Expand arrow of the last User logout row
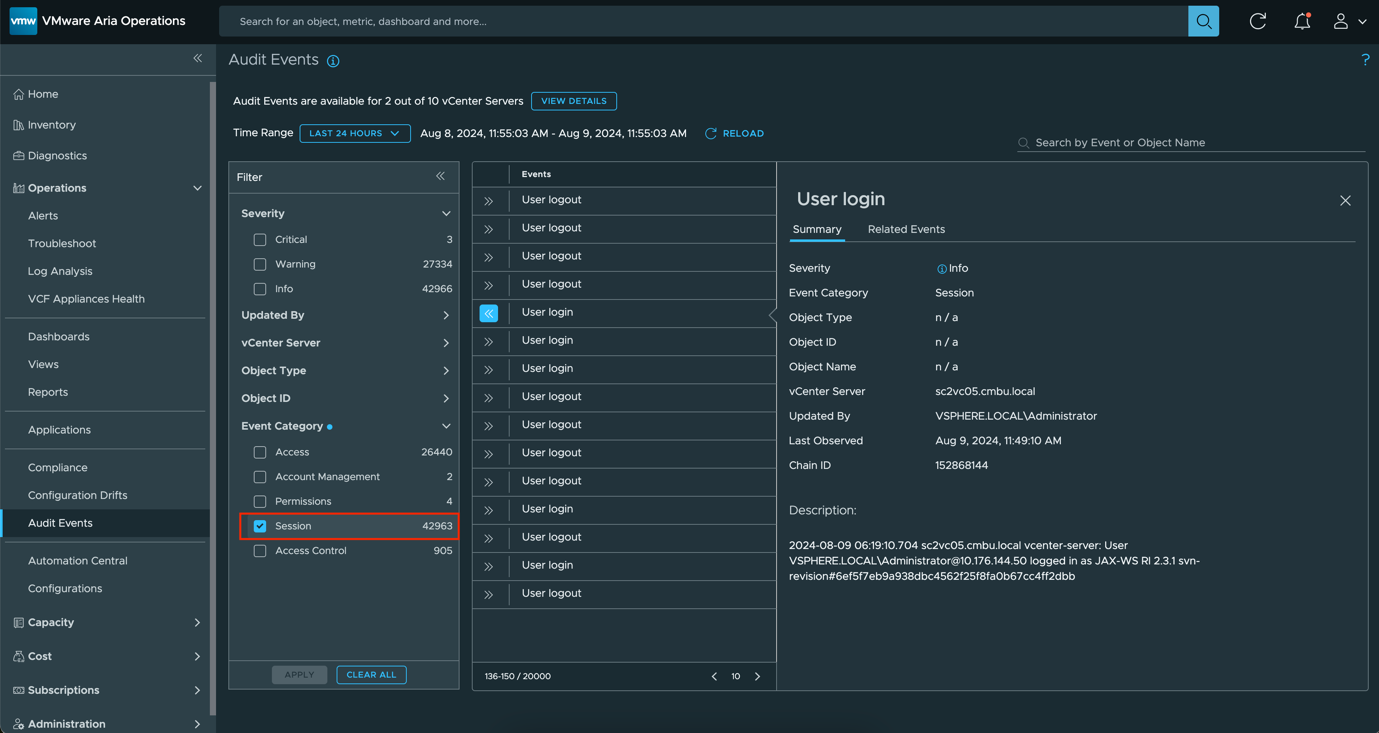Image resolution: width=1379 pixels, height=733 pixels. [x=489, y=594]
